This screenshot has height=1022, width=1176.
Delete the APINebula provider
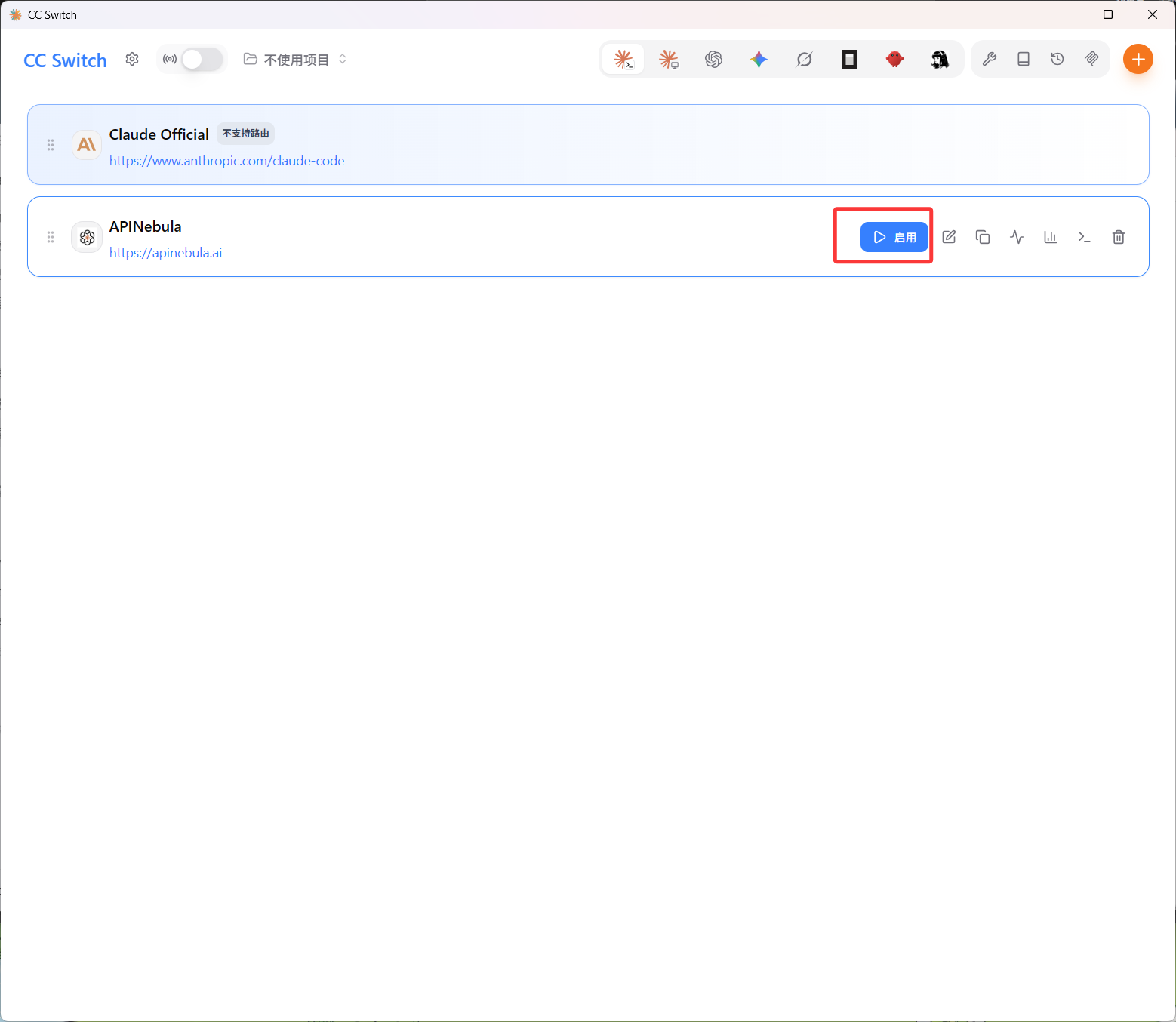click(x=1119, y=237)
